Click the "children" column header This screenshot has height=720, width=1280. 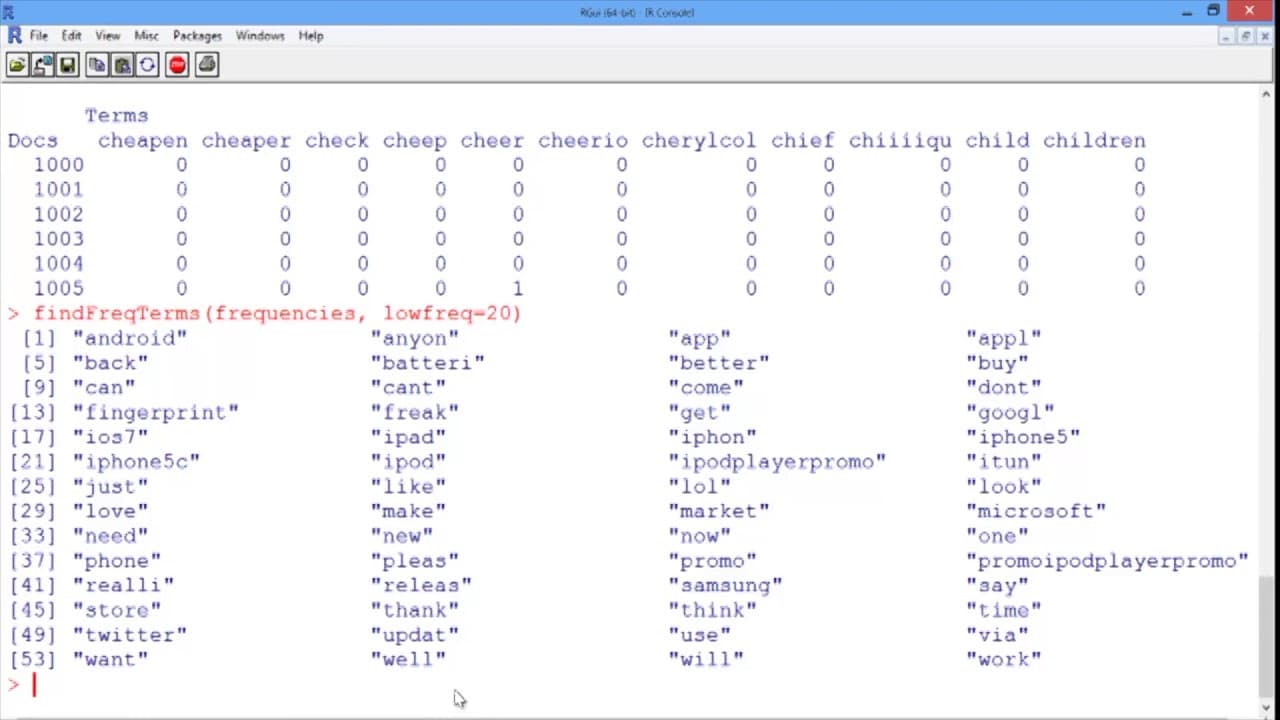[1094, 141]
